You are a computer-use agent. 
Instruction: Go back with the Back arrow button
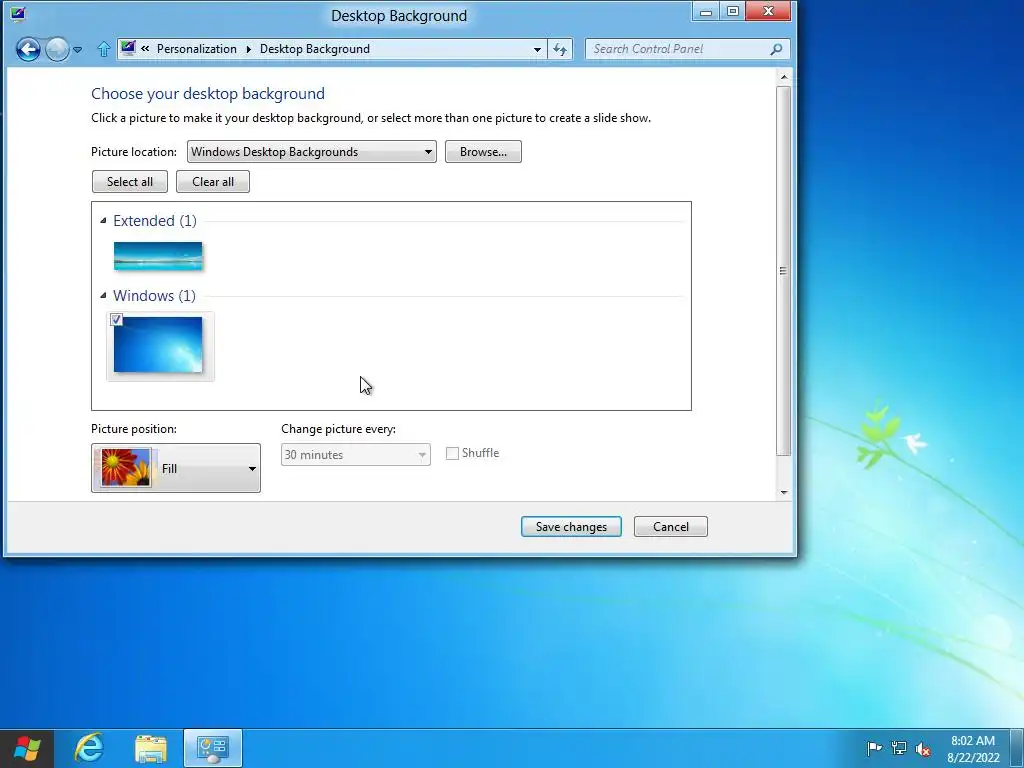(x=28, y=49)
